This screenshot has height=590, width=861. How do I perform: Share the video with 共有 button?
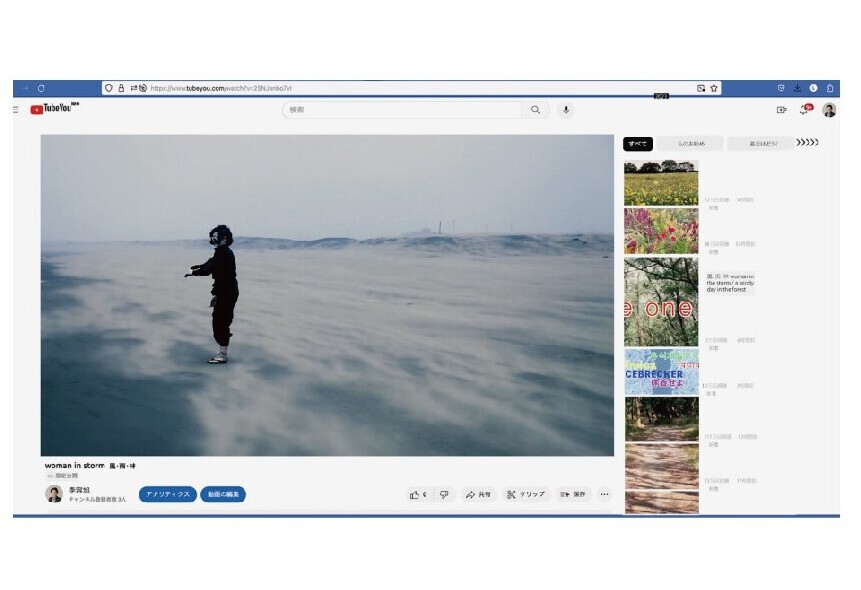tap(478, 494)
